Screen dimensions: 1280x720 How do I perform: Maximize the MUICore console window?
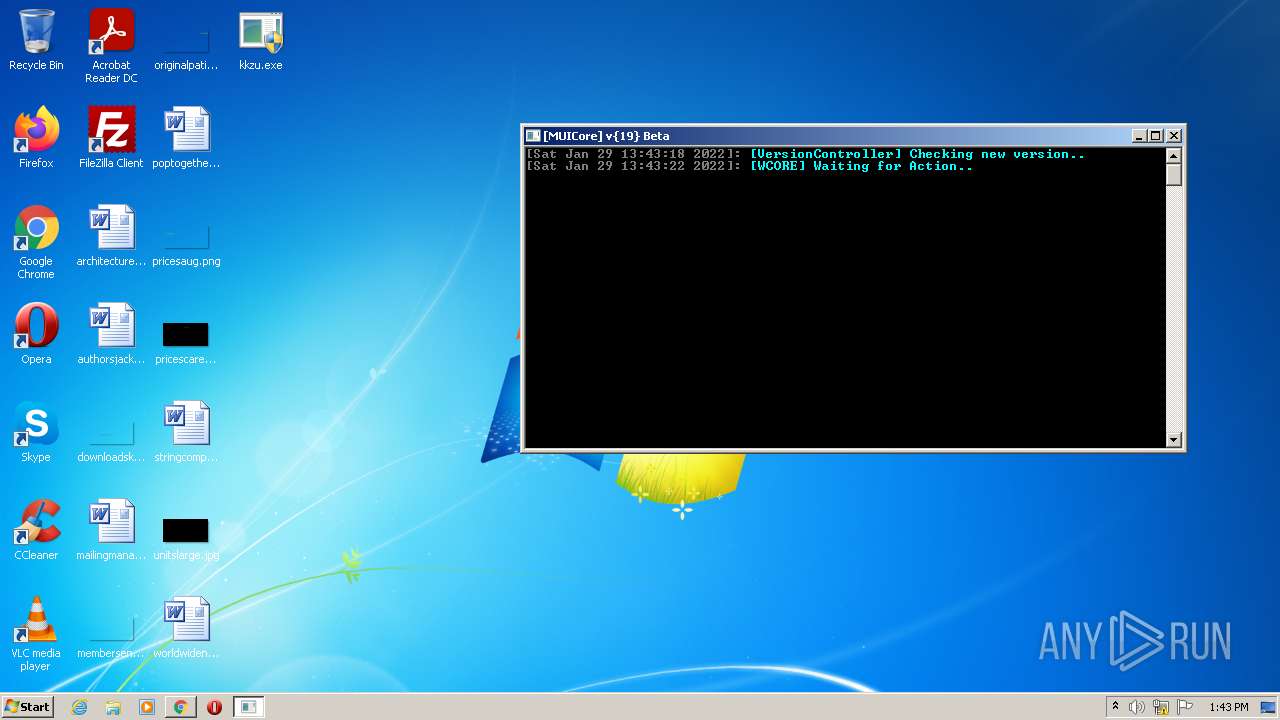[1155, 136]
